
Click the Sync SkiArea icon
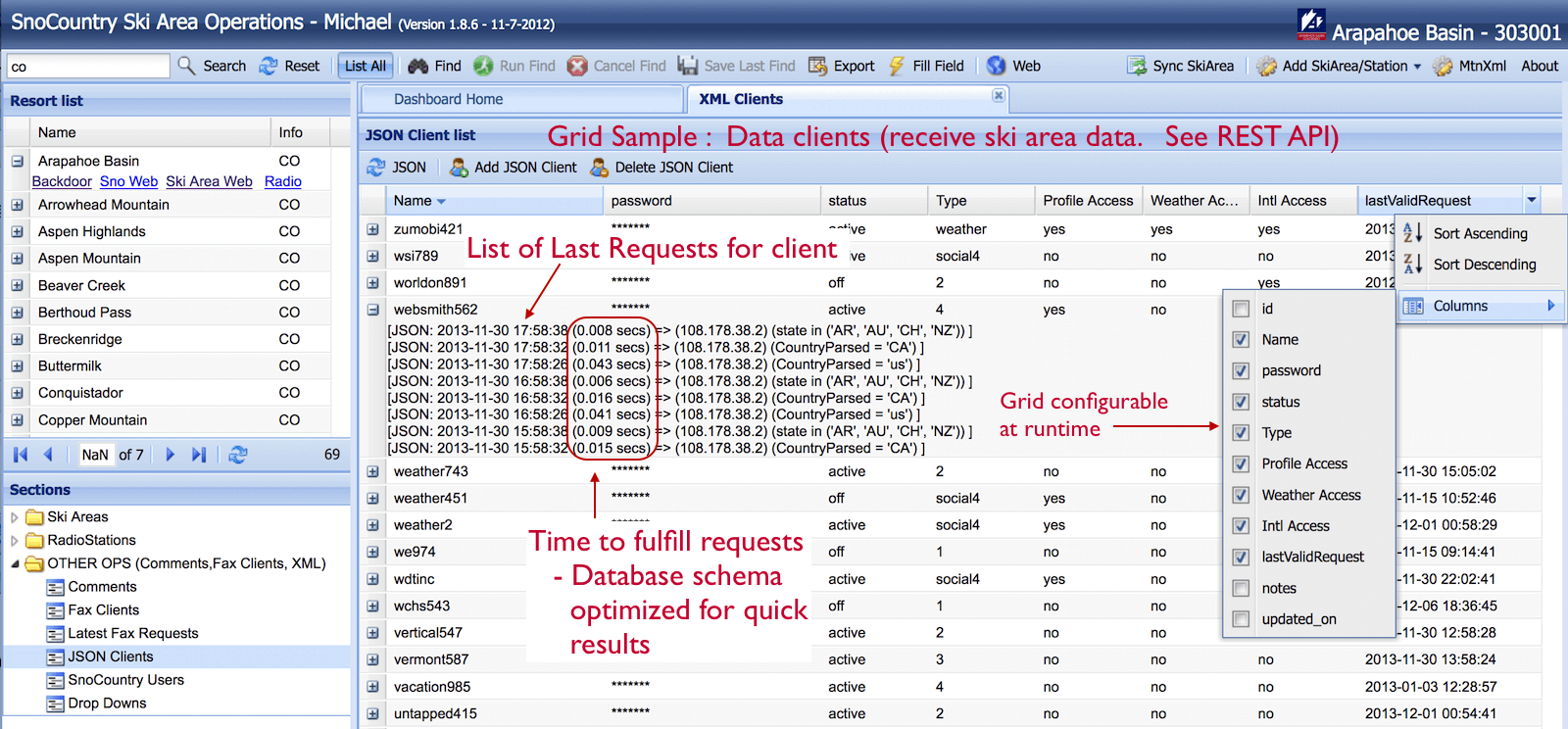tap(1137, 66)
